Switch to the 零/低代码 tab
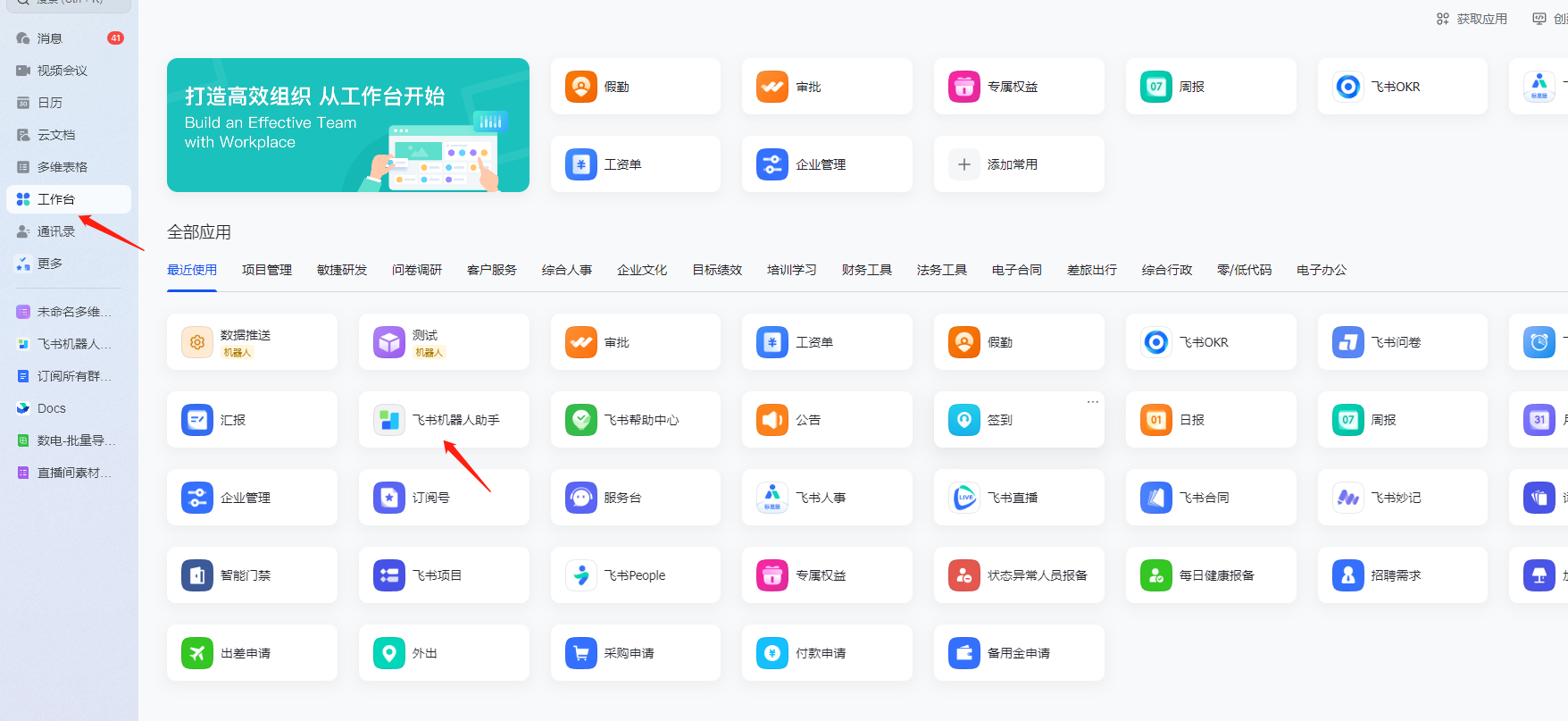Viewport: 1568px width, 721px height. 1244,270
